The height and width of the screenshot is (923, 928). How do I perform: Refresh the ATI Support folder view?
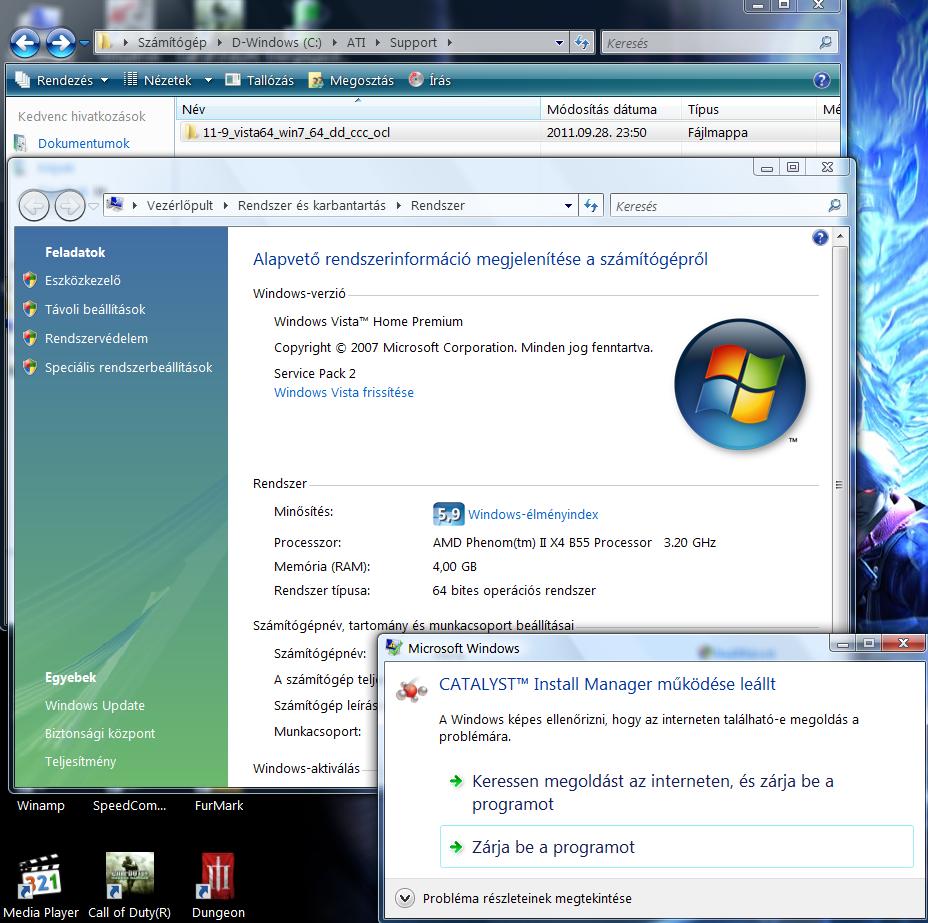point(582,43)
